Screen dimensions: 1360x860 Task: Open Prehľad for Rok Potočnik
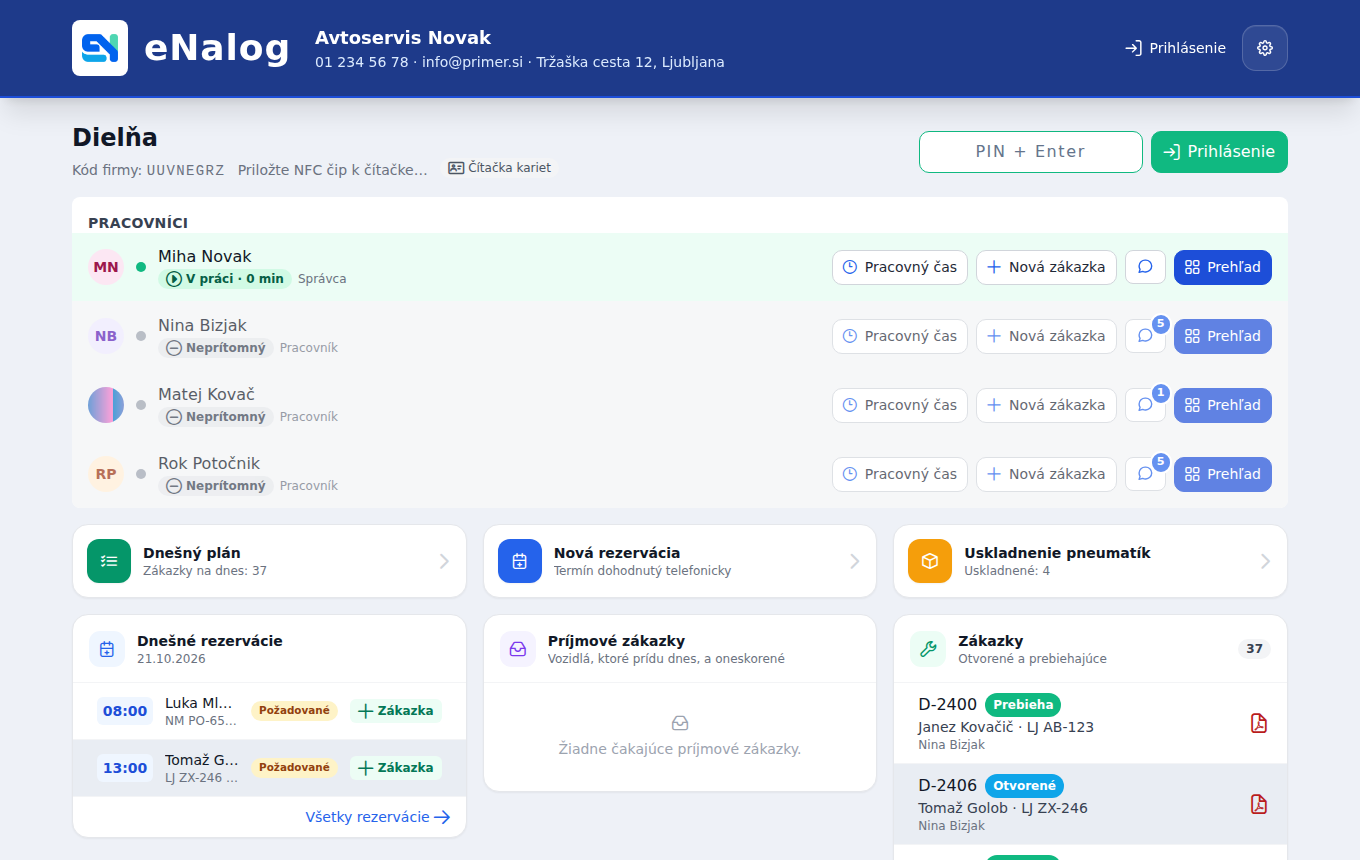coord(1223,474)
